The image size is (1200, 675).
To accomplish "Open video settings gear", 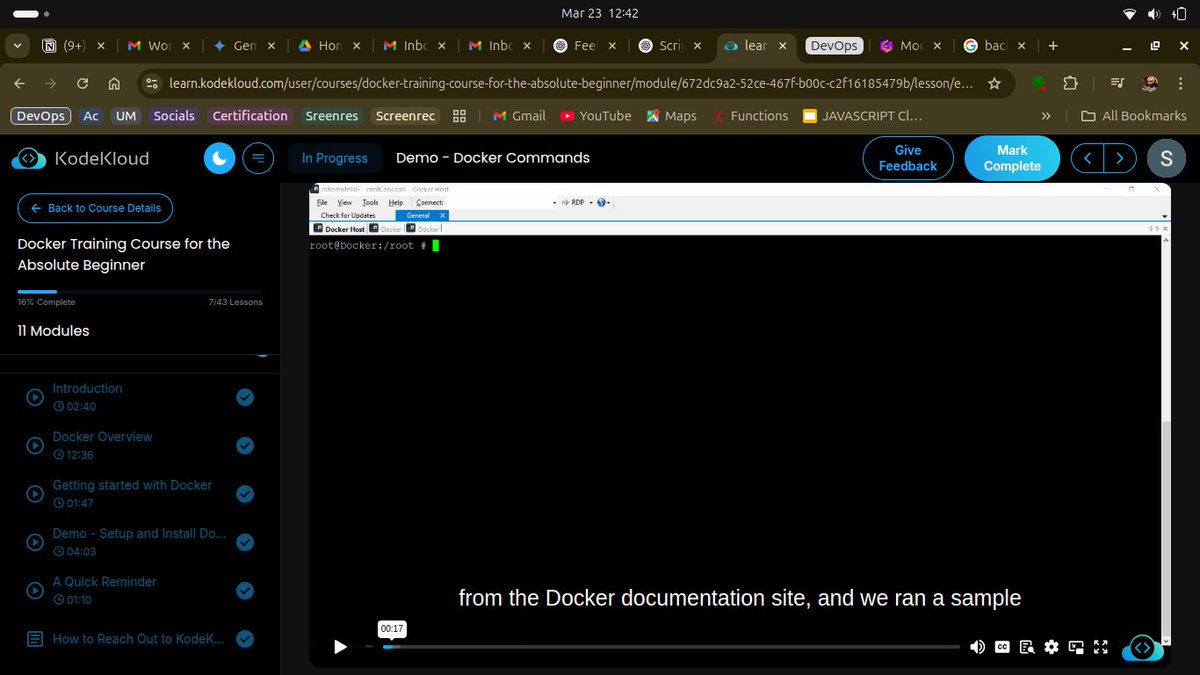I will tap(1051, 647).
